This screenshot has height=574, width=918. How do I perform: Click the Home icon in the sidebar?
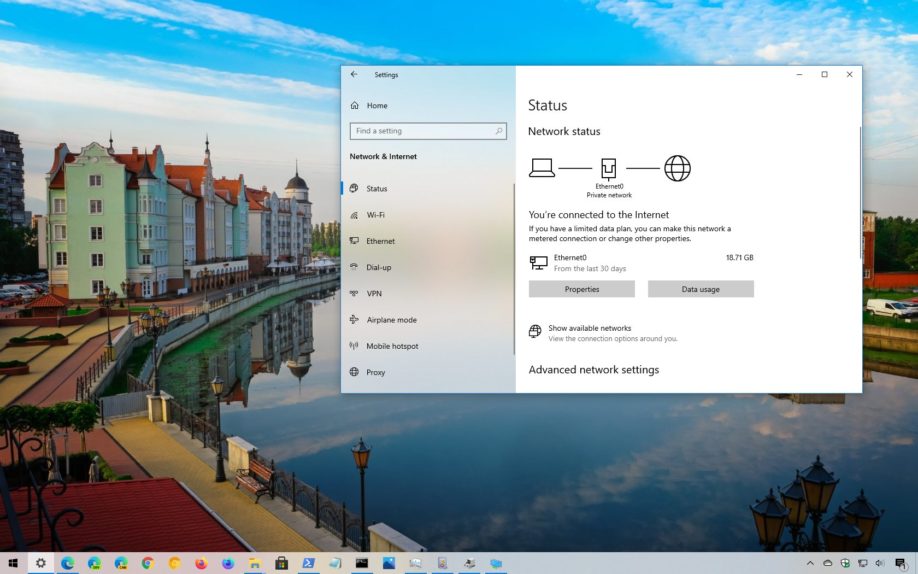(x=354, y=105)
